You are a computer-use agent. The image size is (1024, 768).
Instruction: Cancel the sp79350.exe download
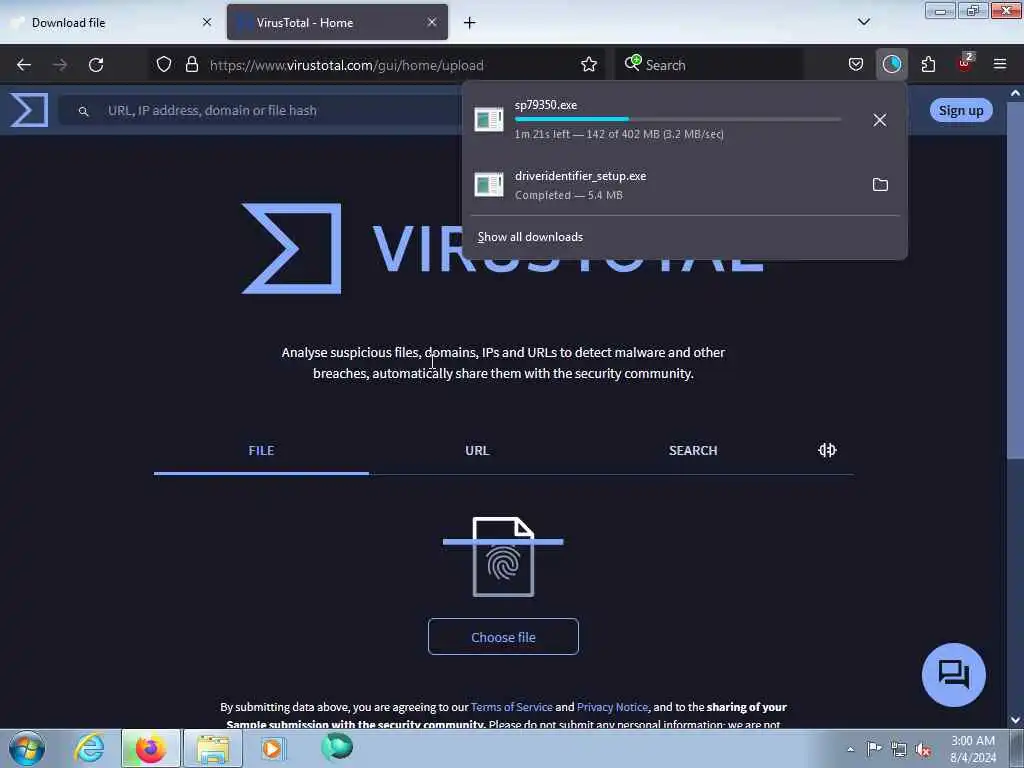(880, 120)
